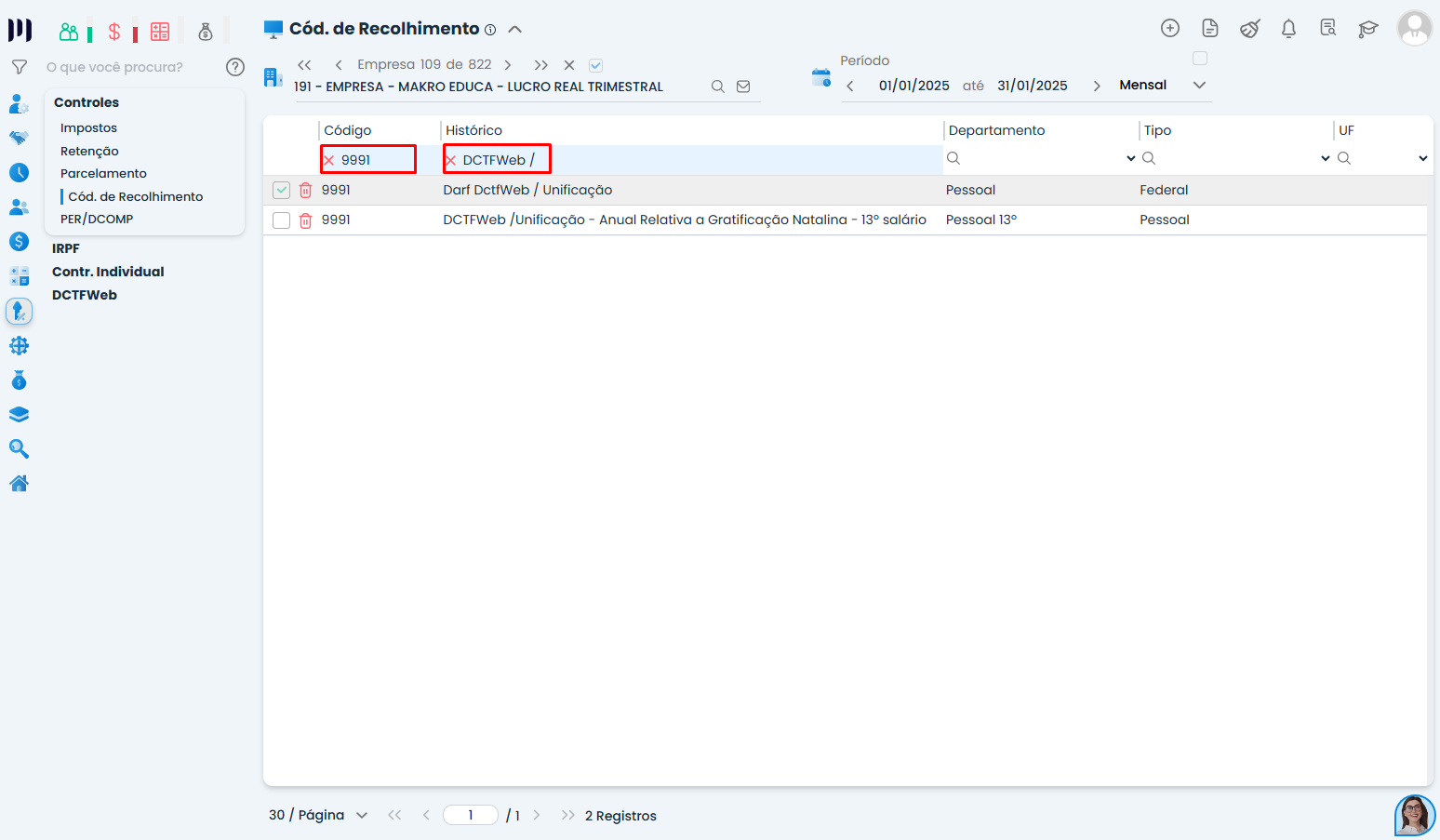Open Impostos in the Controles menu

coord(88,128)
